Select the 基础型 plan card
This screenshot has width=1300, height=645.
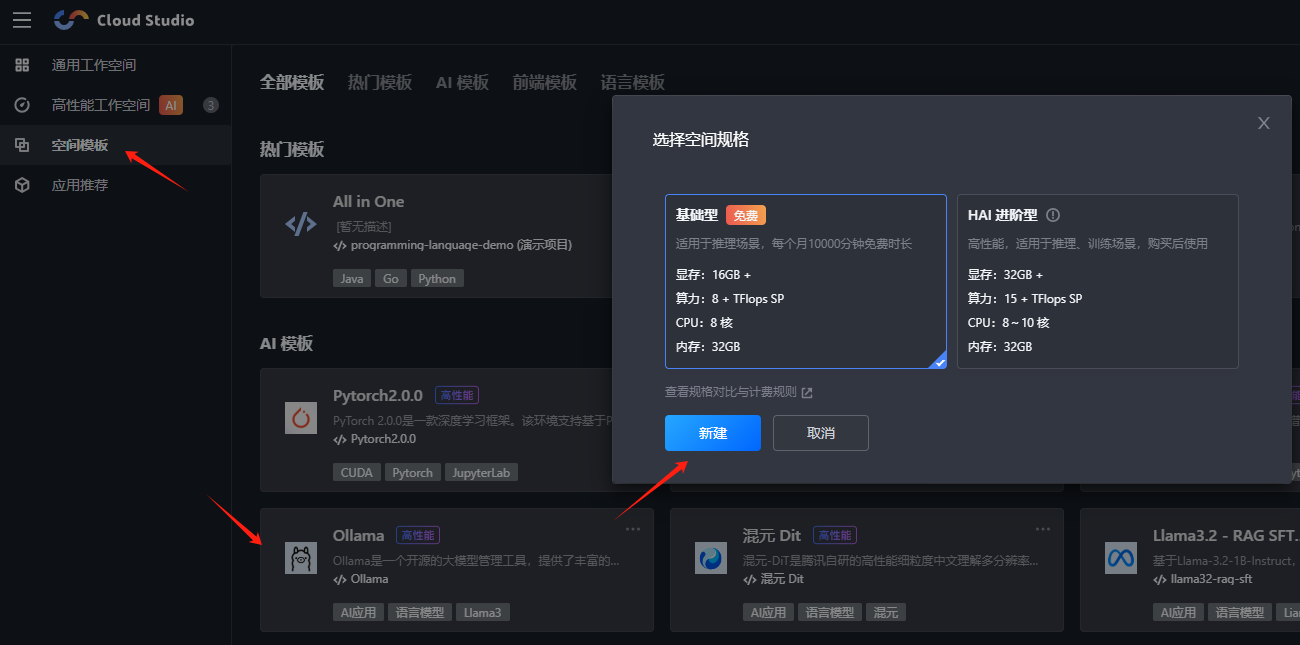pos(805,281)
